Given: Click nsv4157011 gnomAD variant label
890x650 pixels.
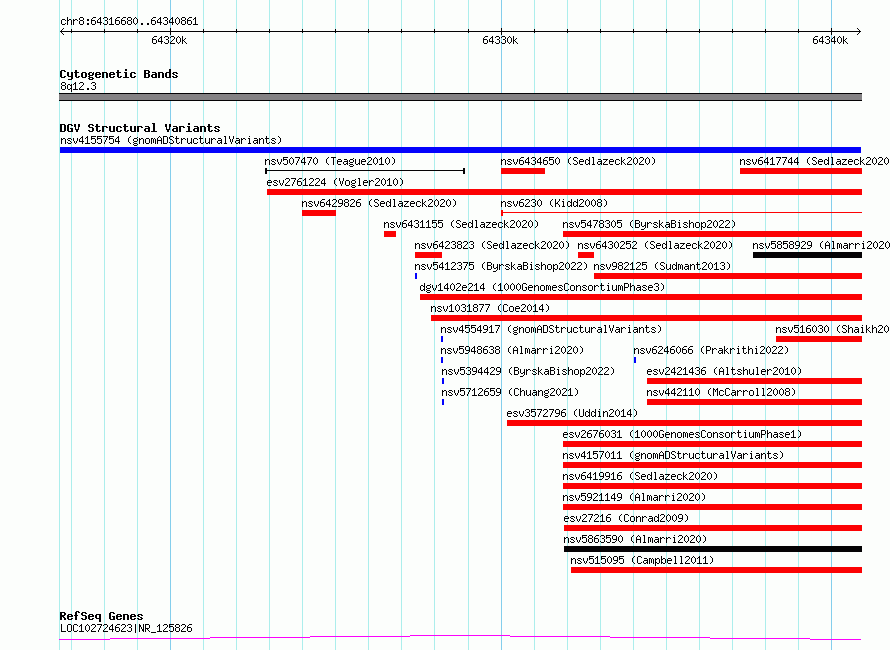Looking at the screenshot, I should (x=673, y=455).
